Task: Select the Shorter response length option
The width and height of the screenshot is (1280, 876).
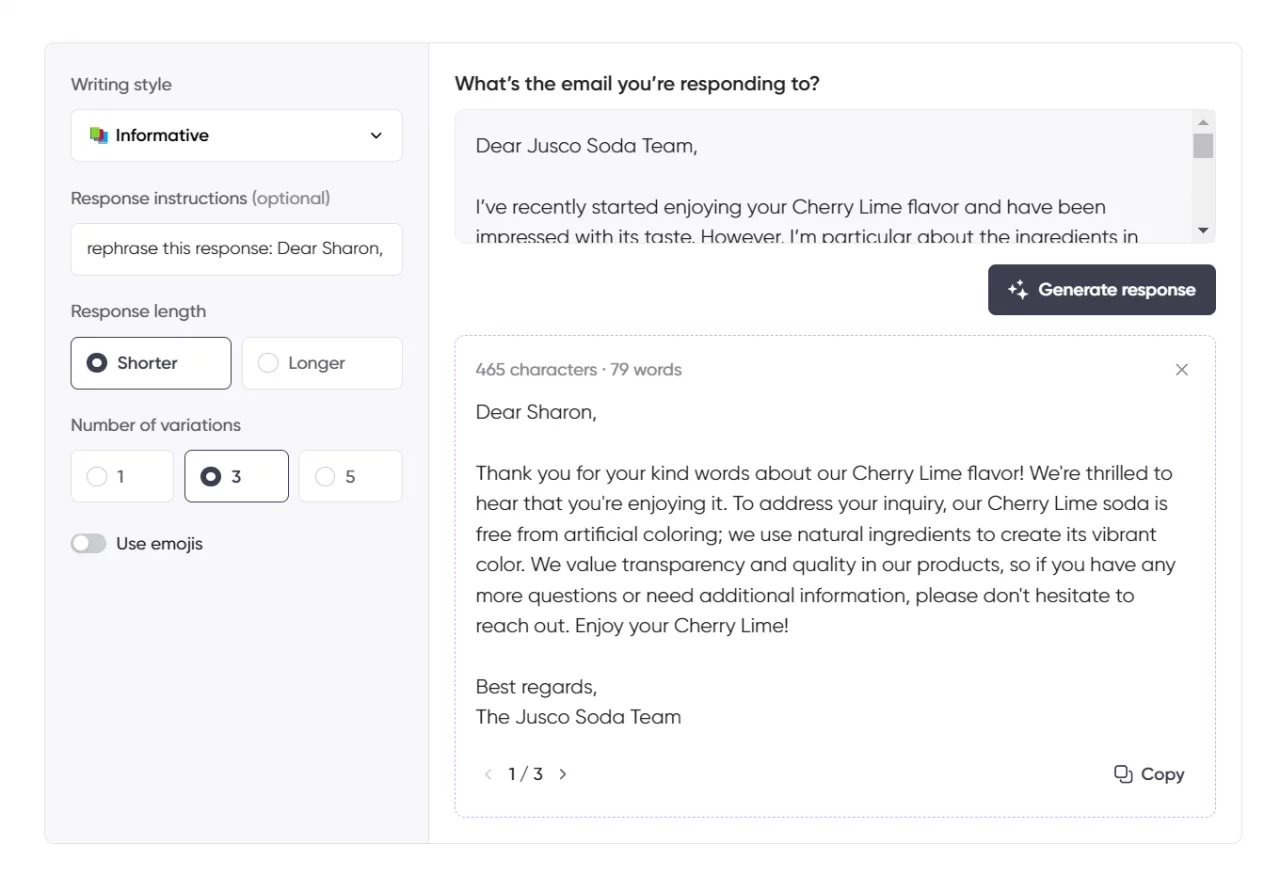Action: click(150, 363)
